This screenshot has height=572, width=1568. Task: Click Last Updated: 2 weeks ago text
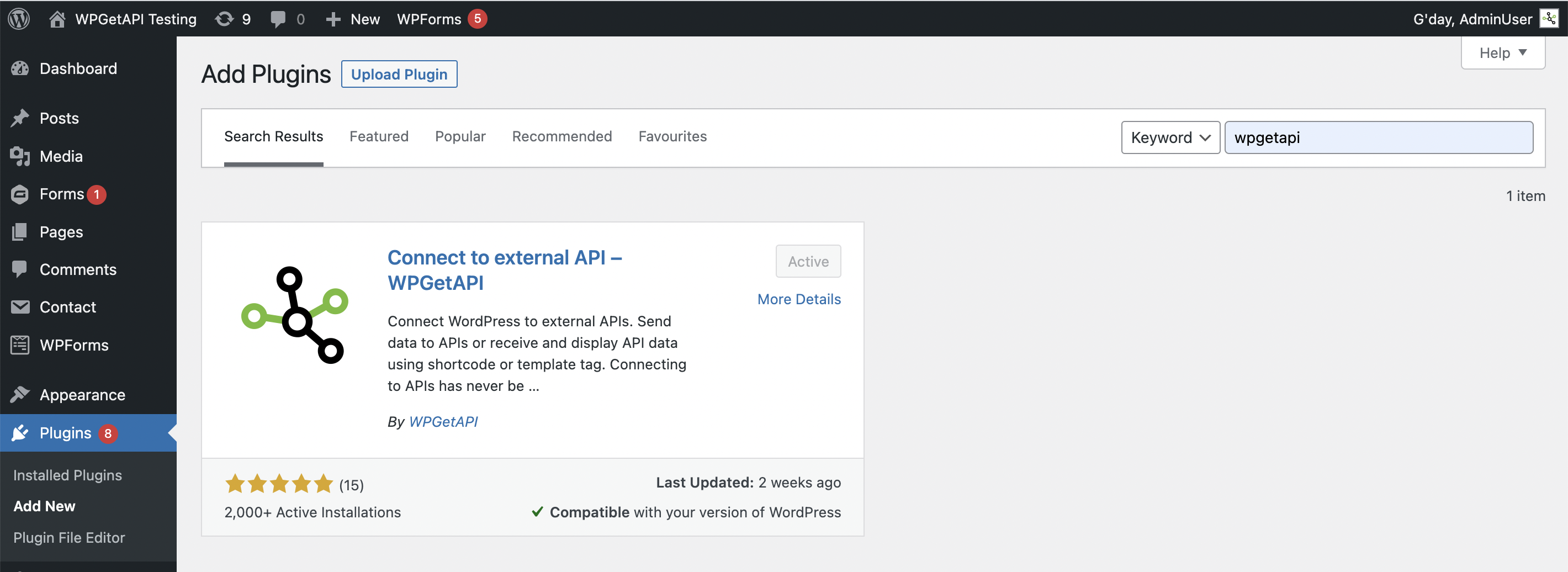pyautogui.click(x=748, y=482)
